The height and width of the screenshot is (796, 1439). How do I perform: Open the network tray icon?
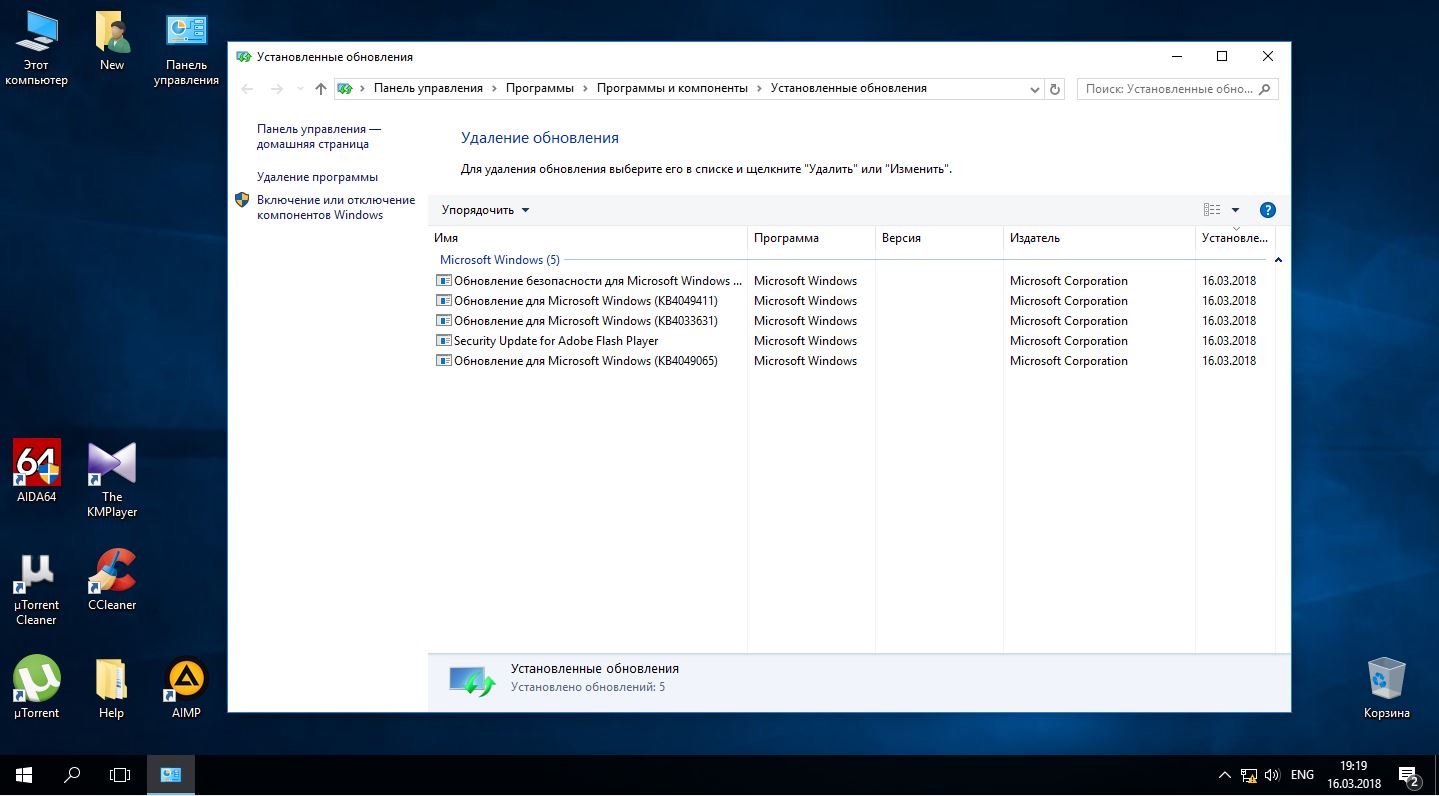coord(1249,775)
